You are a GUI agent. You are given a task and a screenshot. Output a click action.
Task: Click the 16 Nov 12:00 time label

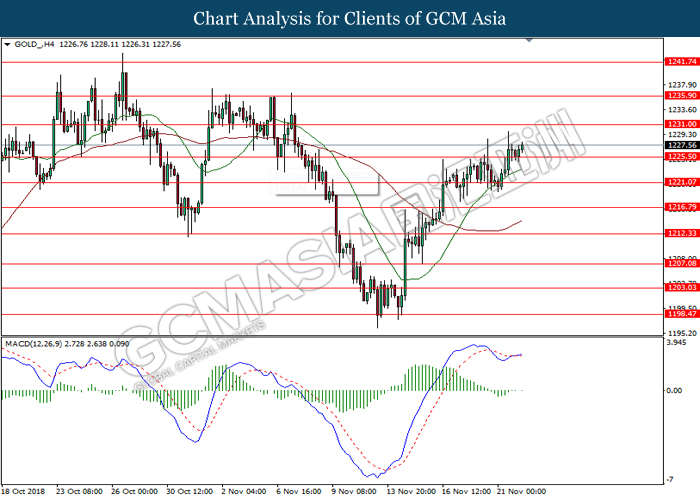[467, 491]
